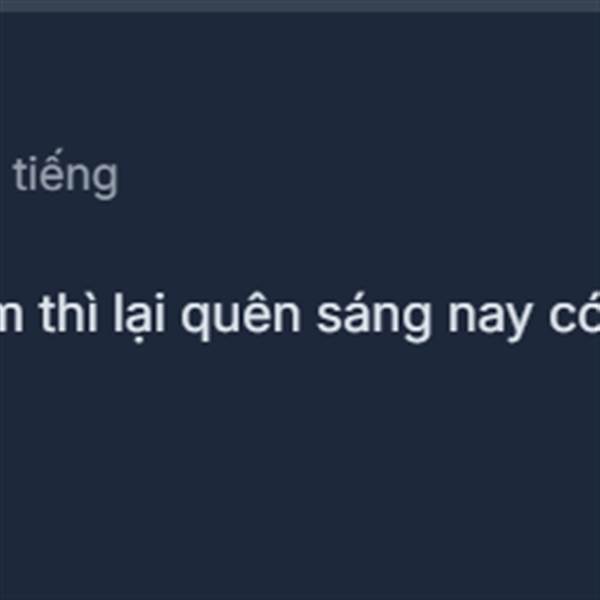Click the letter "g" ending "tiếng"
This screenshot has width=600, height=600.
104,180
